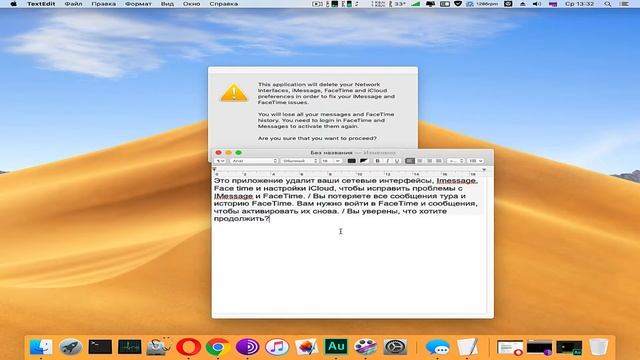Click the word 'продолжить?' in the document
Viewport: 640px width, 360px height.
point(242,219)
